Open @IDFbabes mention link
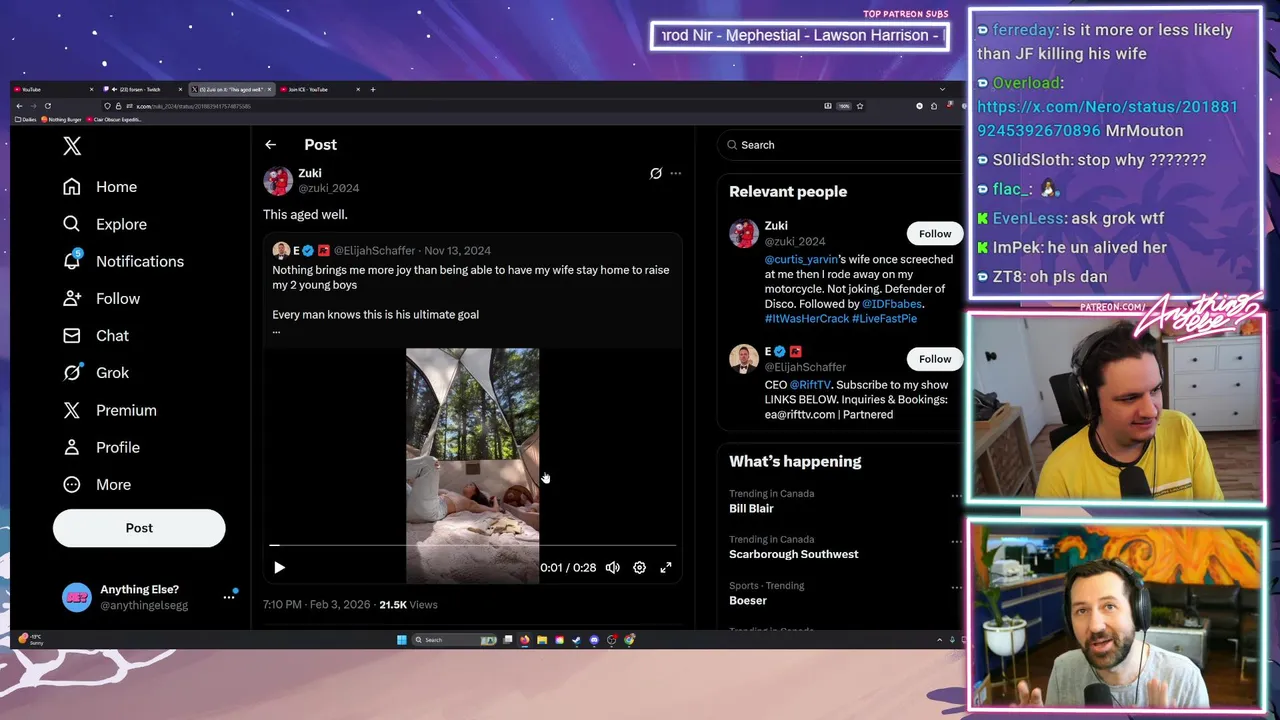The height and width of the screenshot is (720, 1280). [x=892, y=304]
